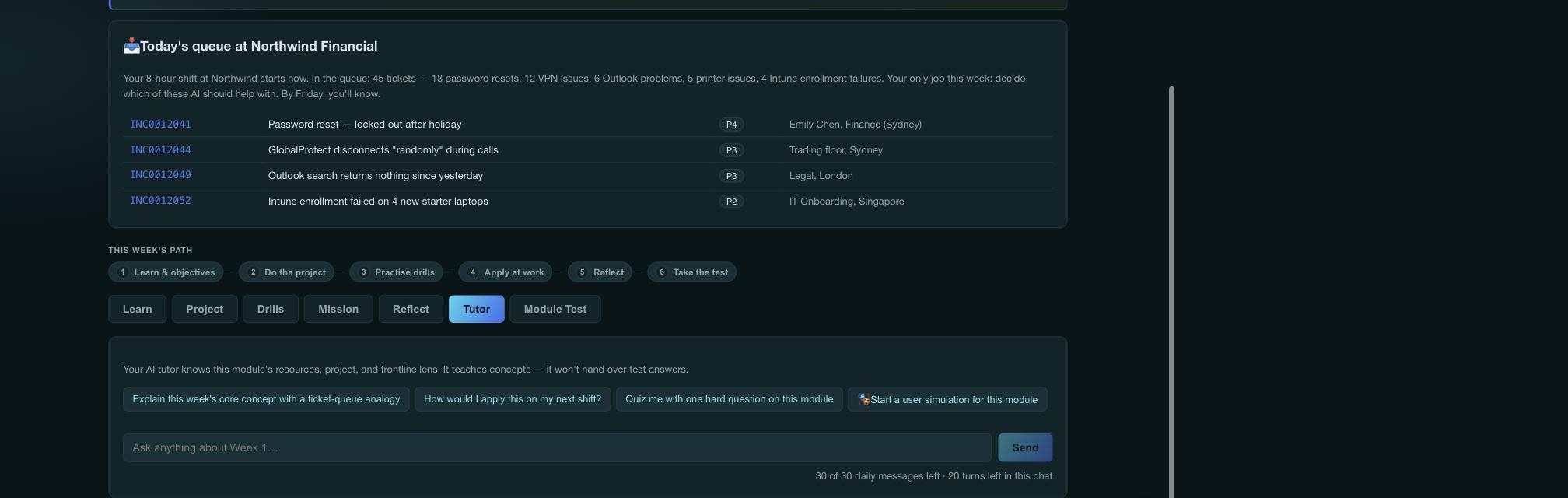Open ticket INC0012049
This screenshot has width=1568, height=498.
(x=160, y=175)
